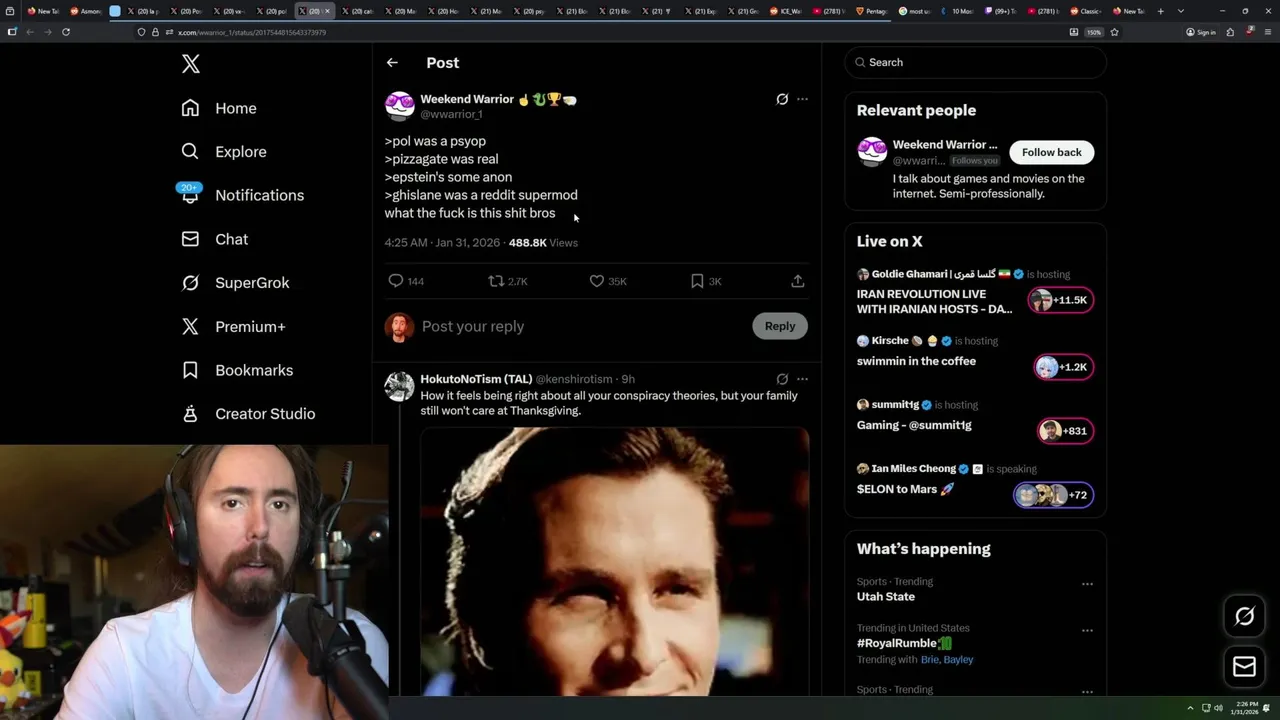Go to Home in the sidebar
The width and height of the screenshot is (1280, 720).
[219, 108]
